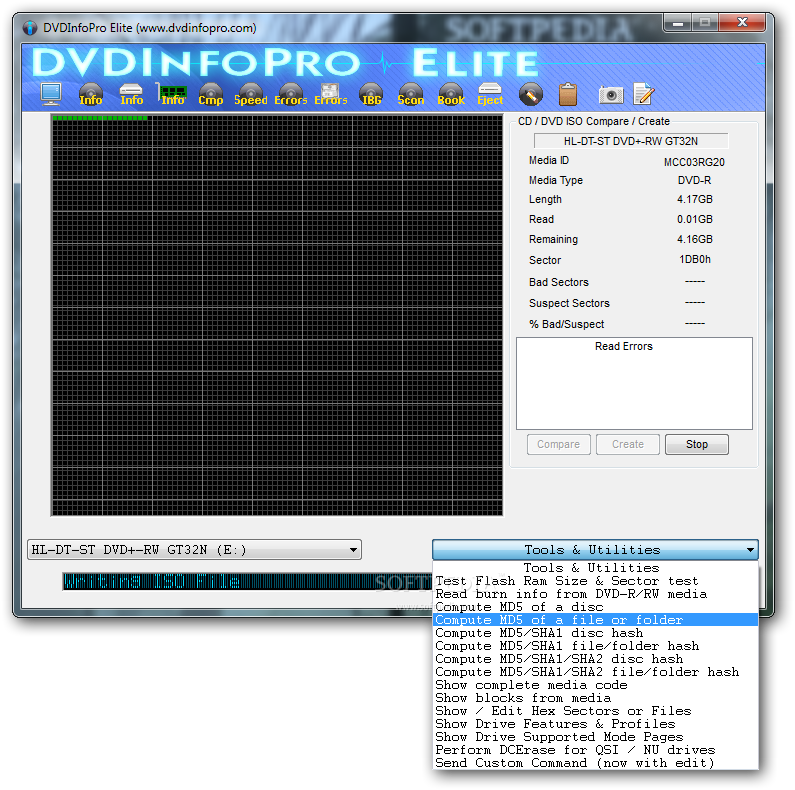Choose Perform DCErase for QSI / NU drives
This screenshot has height=790, width=795.
[595, 750]
